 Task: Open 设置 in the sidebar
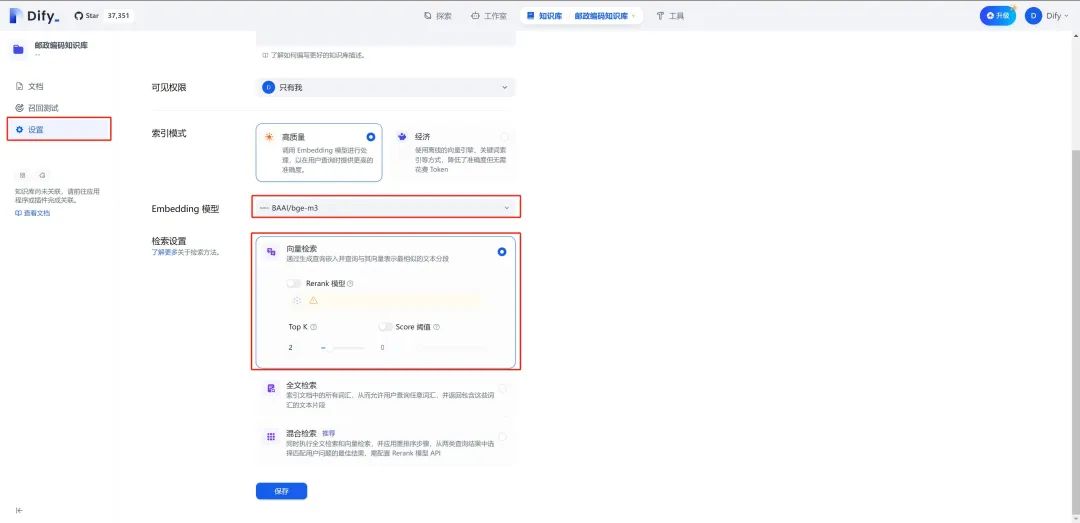click(x=59, y=129)
